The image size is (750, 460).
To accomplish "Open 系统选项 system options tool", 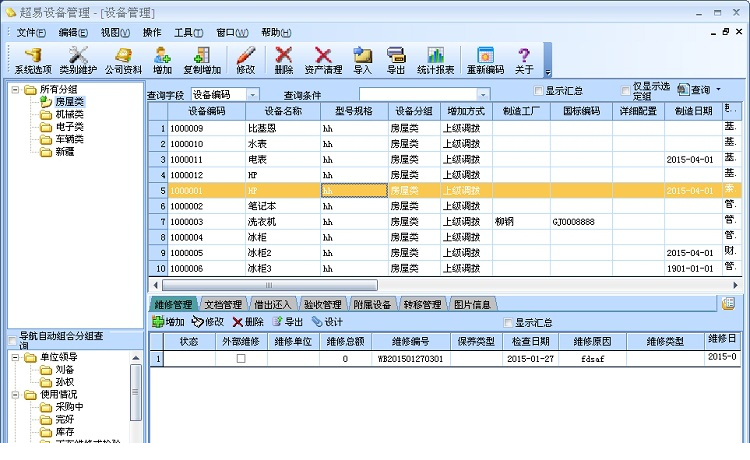I will [33, 61].
